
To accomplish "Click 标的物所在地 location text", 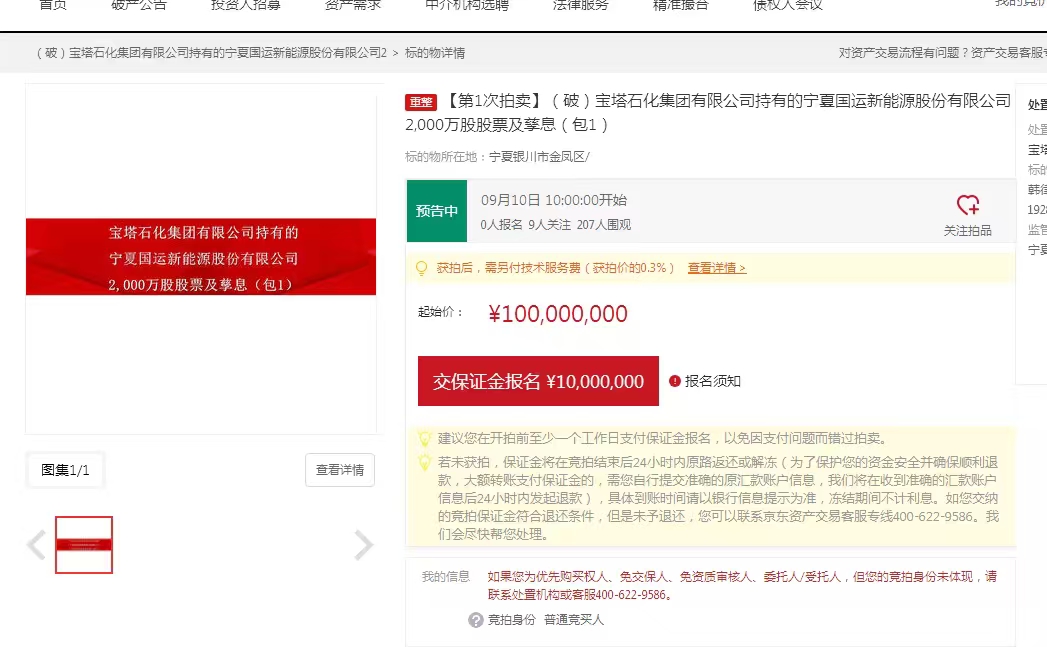I will [497, 157].
